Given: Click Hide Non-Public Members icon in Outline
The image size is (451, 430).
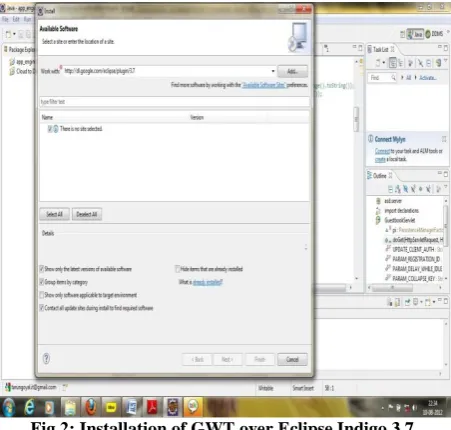Looking at the screenshot, I should pyautogui.click(x=421, y=189).
